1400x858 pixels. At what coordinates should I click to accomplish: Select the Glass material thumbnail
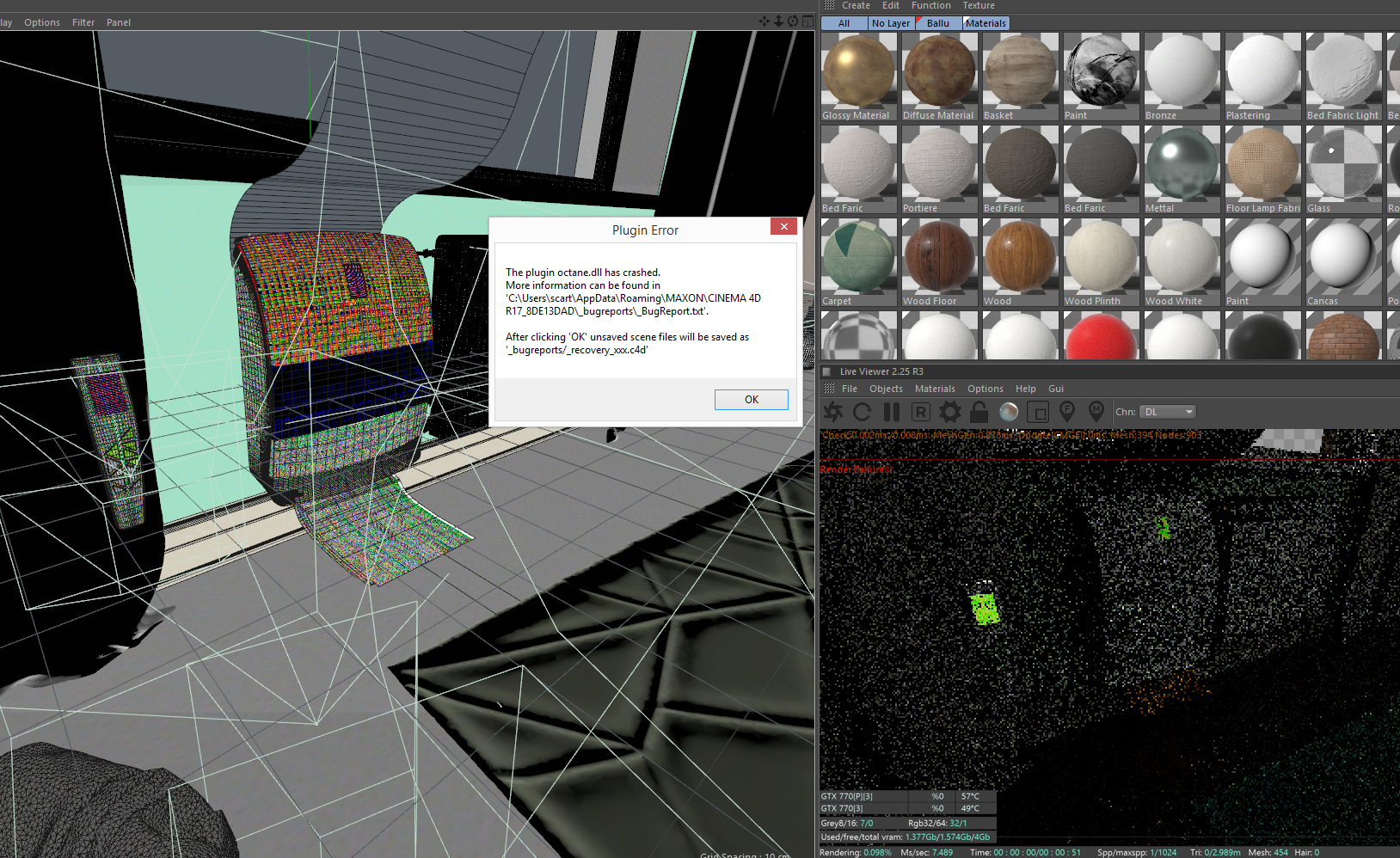click(1344, 169)
